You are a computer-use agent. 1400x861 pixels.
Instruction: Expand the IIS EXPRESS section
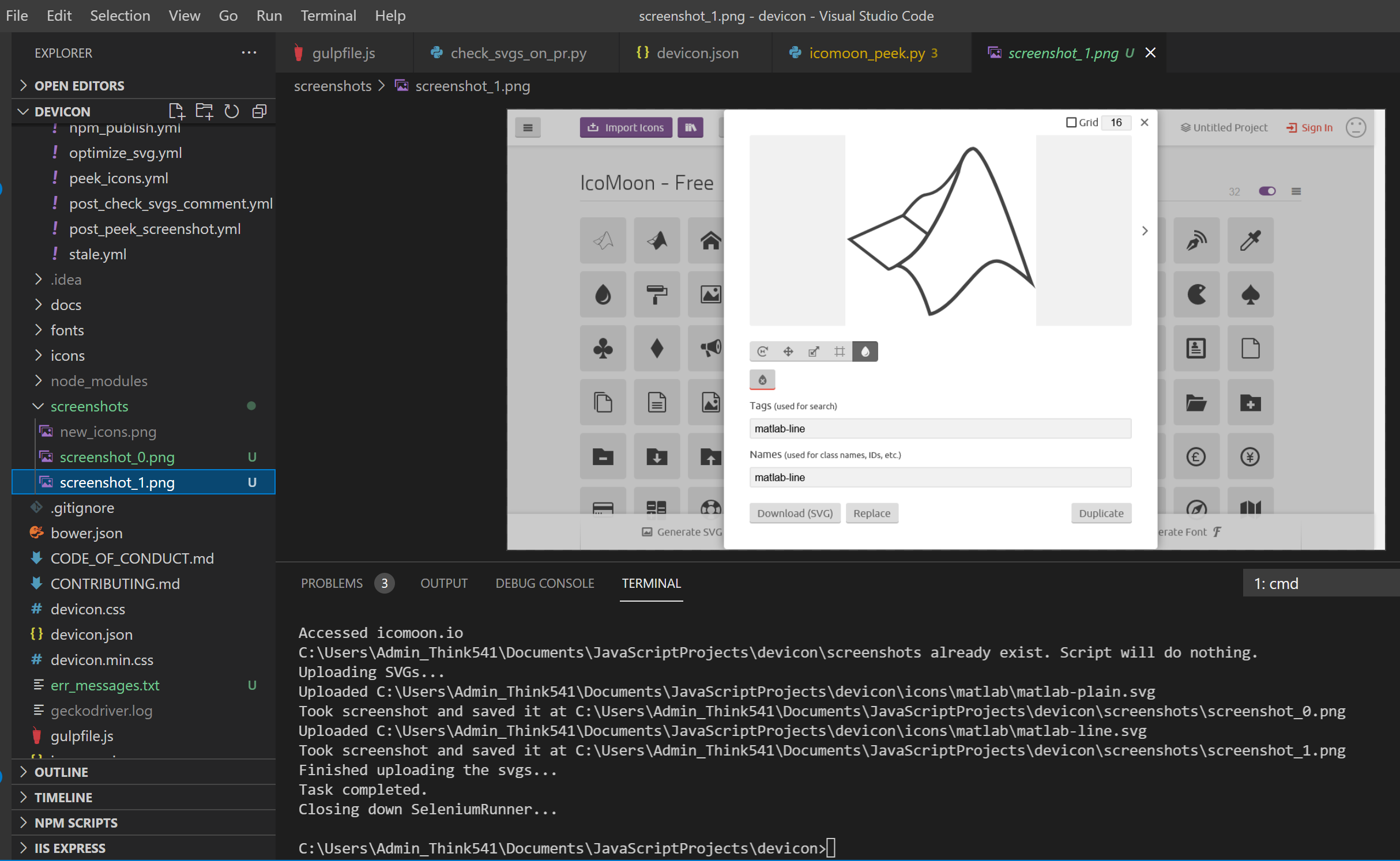click(144, 848)
